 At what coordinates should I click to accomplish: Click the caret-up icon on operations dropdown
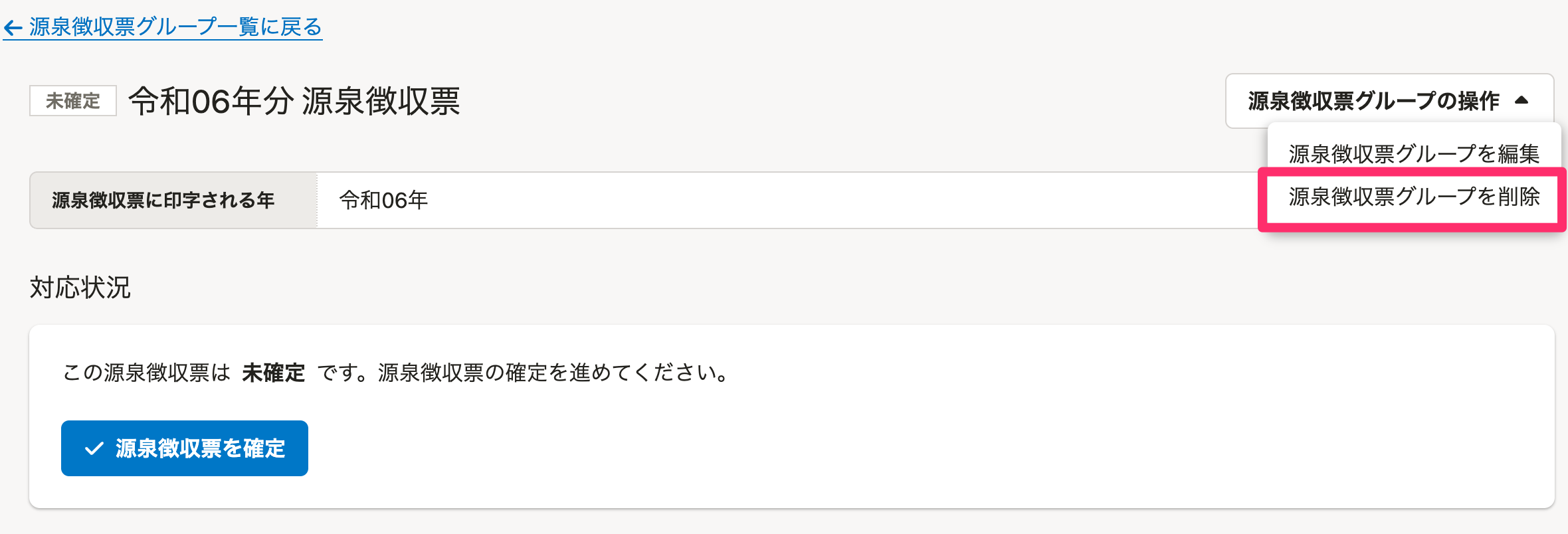(1521, 100)
